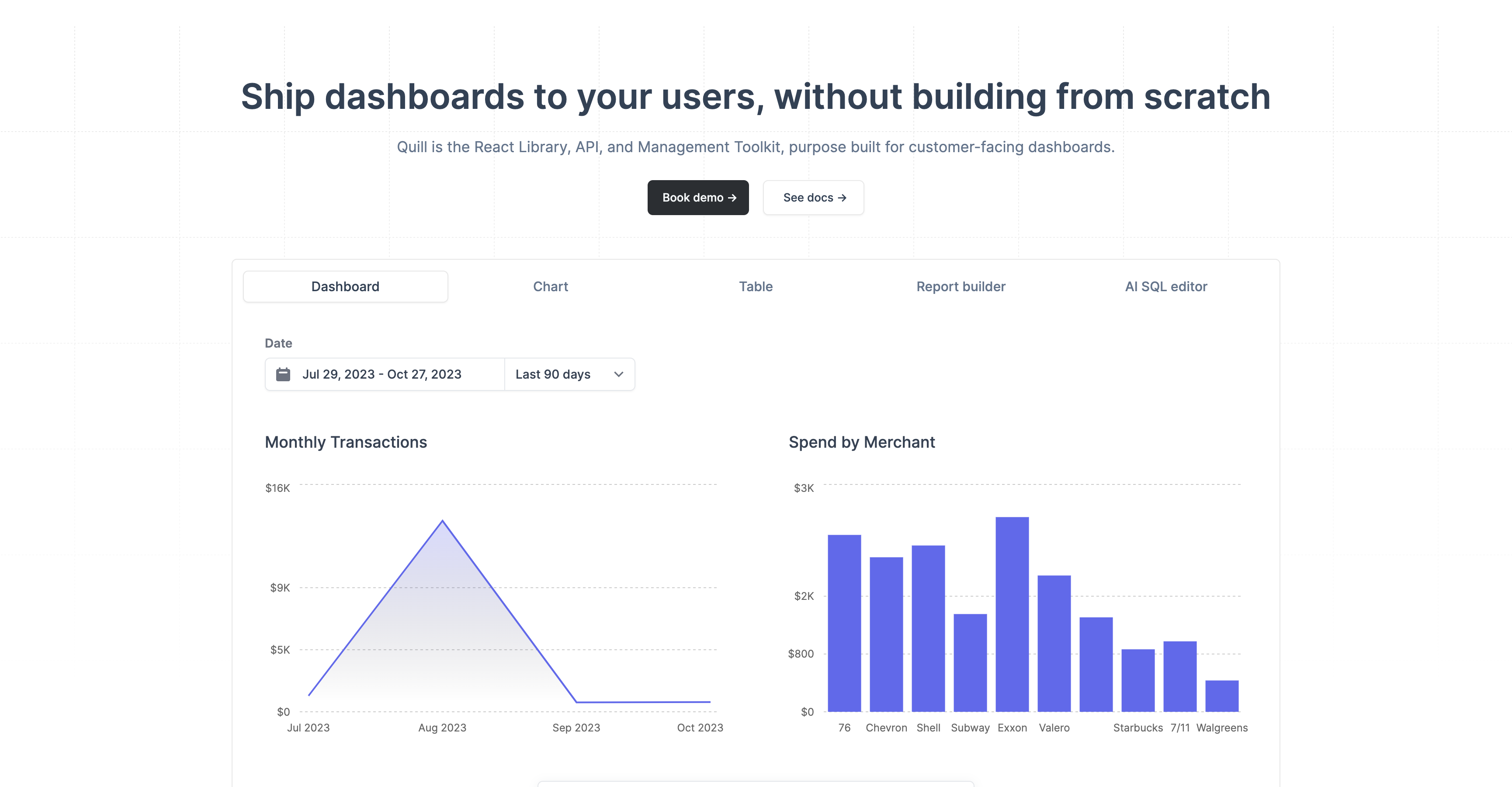Click the Spend by Merchant chart title
The image size is (1512, 787).
coord(862,442)
